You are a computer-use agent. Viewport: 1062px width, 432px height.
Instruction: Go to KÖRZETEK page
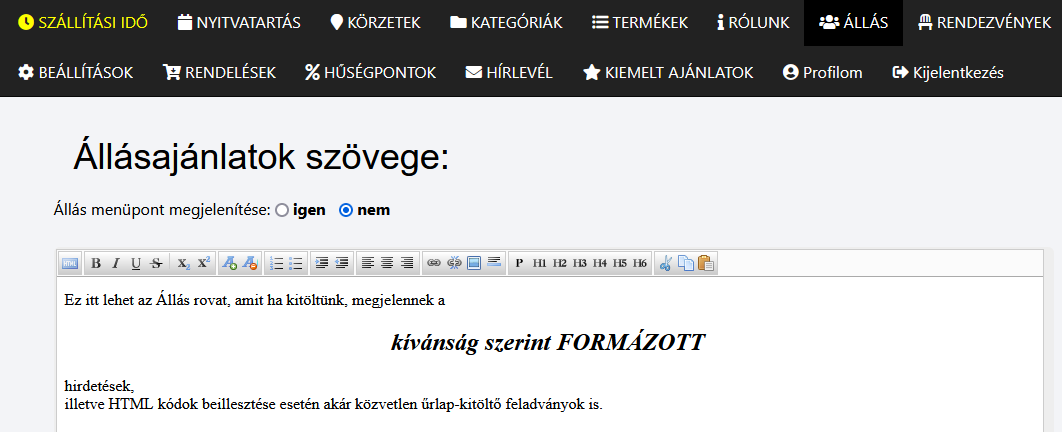tap(375, 22)
